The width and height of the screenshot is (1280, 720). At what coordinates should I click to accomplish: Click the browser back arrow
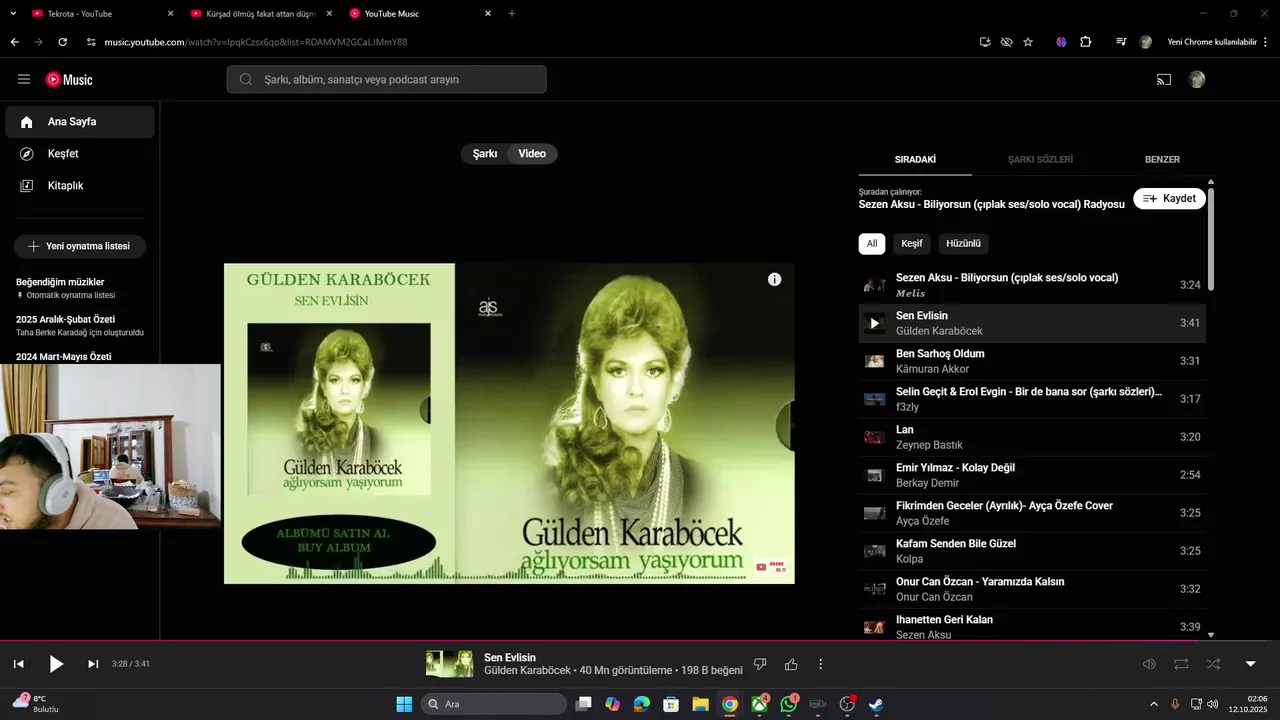[14, 42]
